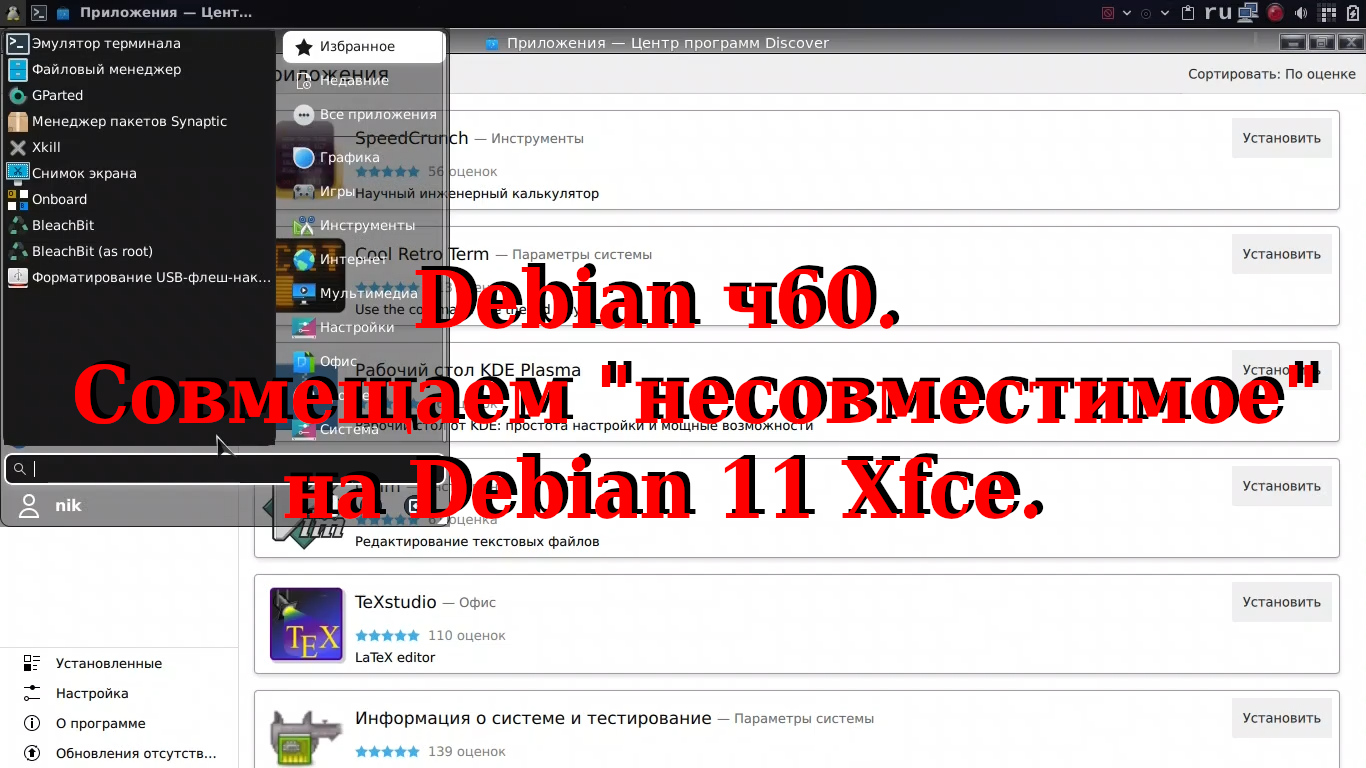Screen dimensions: 1366x768
Task: Open the Интернет category
Action: [363, 259]
